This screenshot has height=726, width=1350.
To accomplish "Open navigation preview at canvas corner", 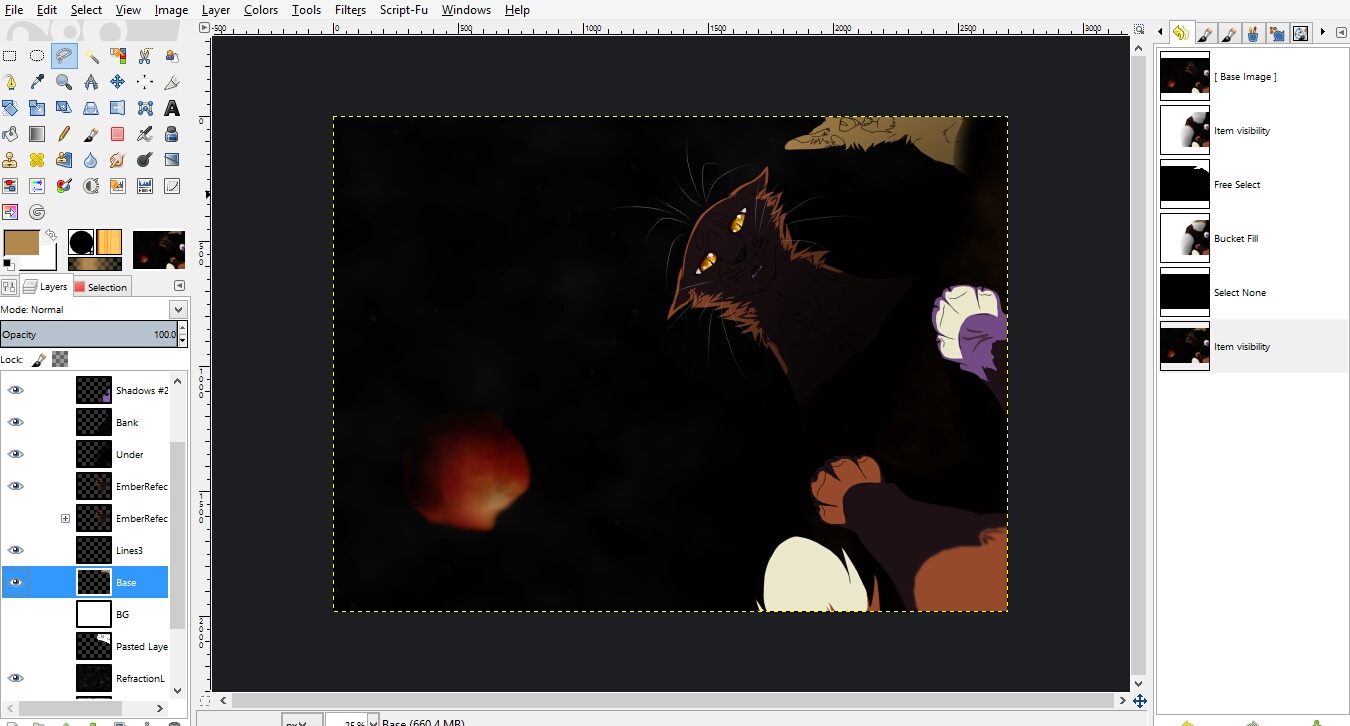I will [x=1139, y=701].
